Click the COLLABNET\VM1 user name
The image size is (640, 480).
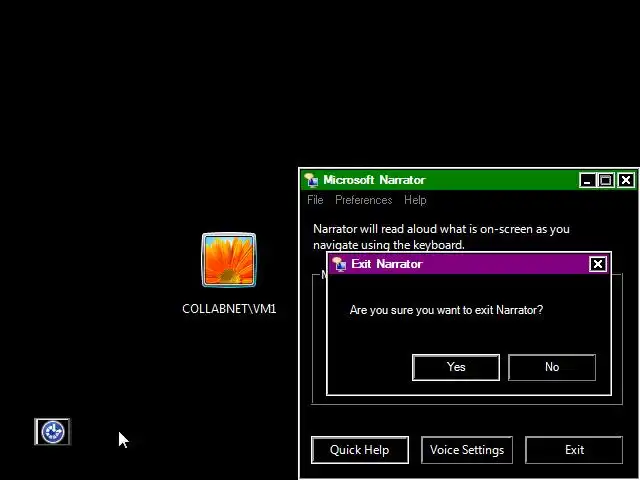229,309
